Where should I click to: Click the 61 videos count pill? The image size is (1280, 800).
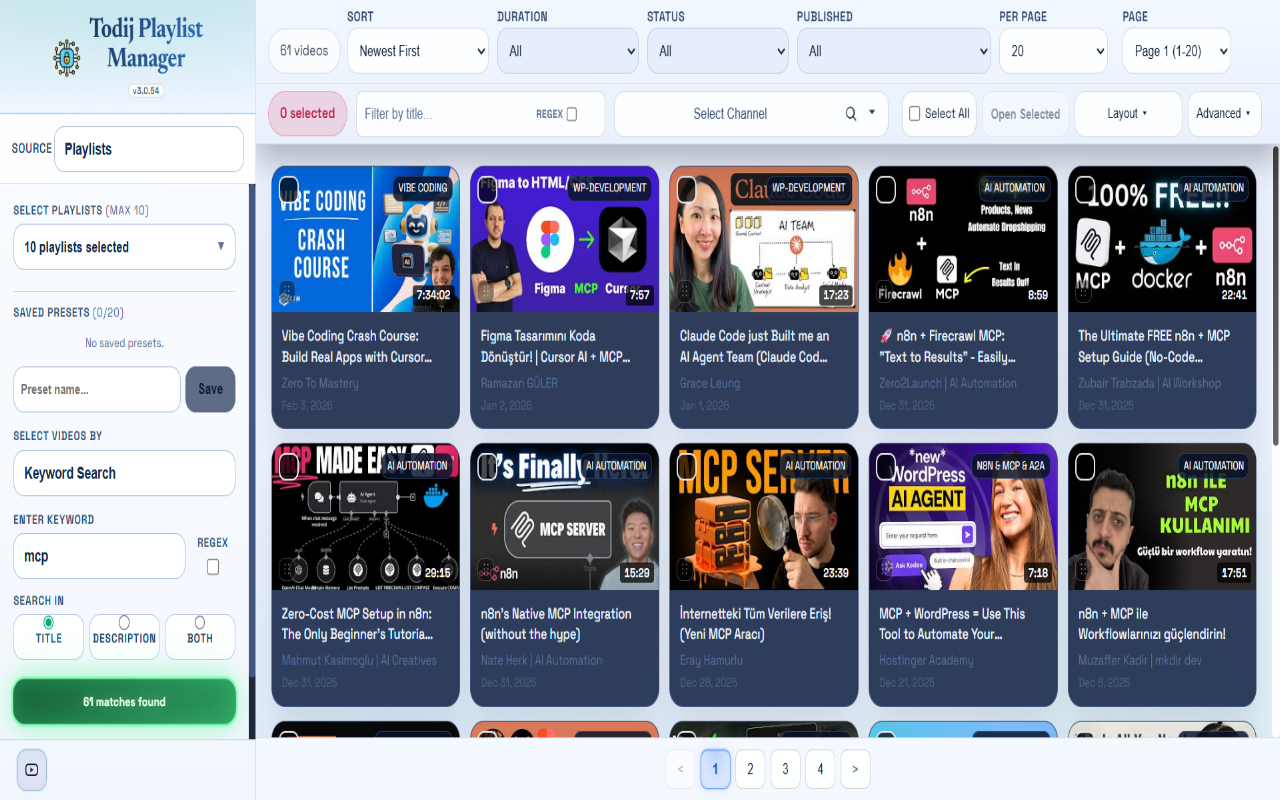coord(304,51)
